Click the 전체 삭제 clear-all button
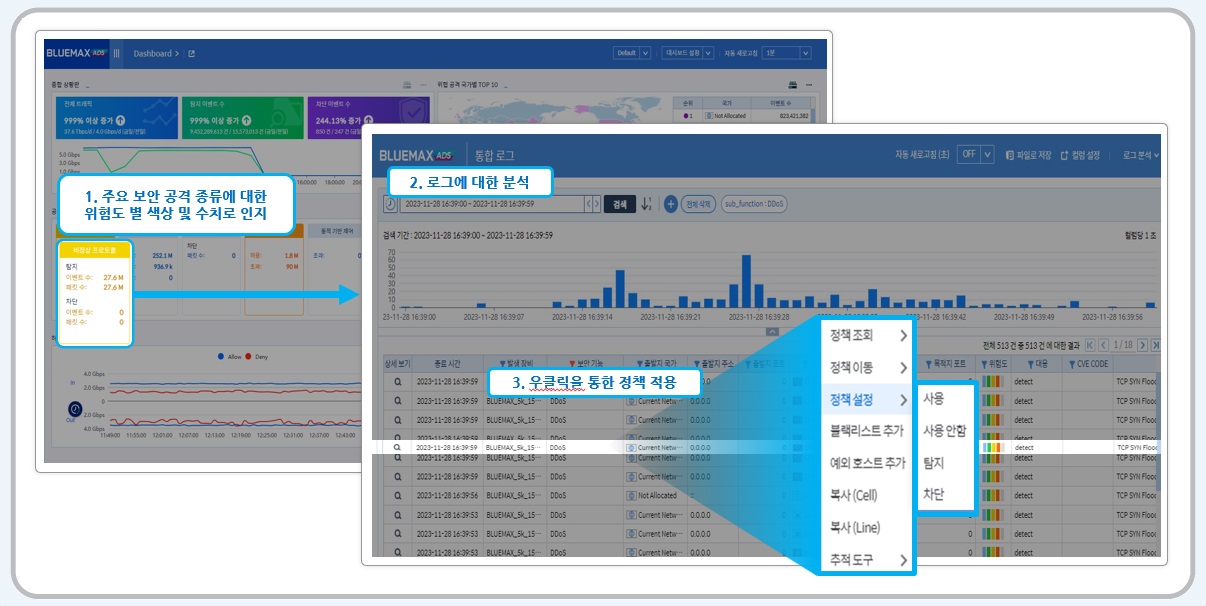The width and height of the screenshot is (1206, 606). (698, 204)
